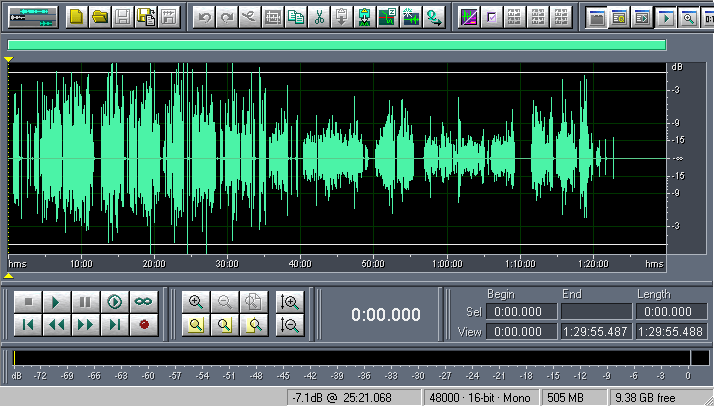Image resolution: width=714 pixels, height=406 pixels.
Task: Click the snowflake waveform toolbar icon
Action: (411, 17)
